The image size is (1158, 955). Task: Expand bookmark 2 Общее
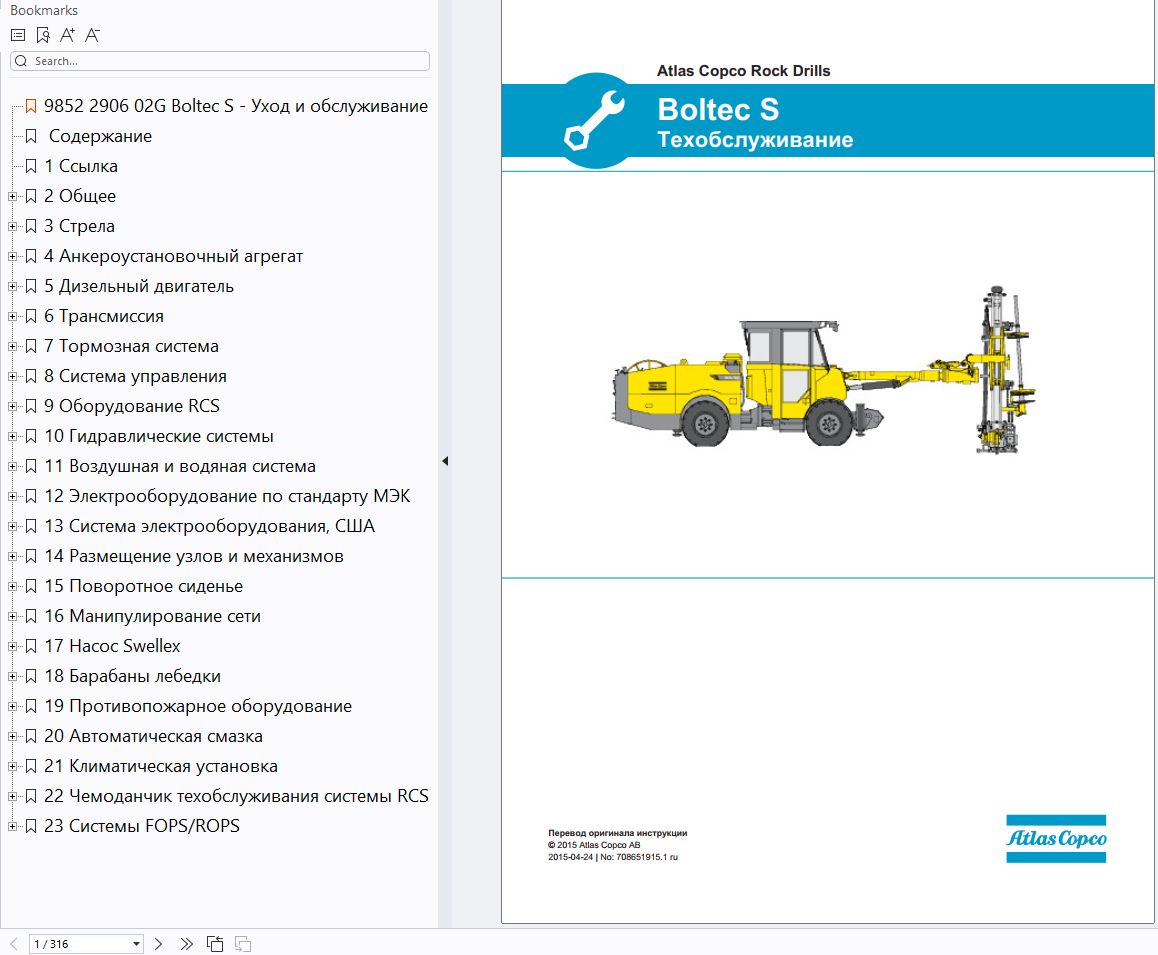[13, 196]
